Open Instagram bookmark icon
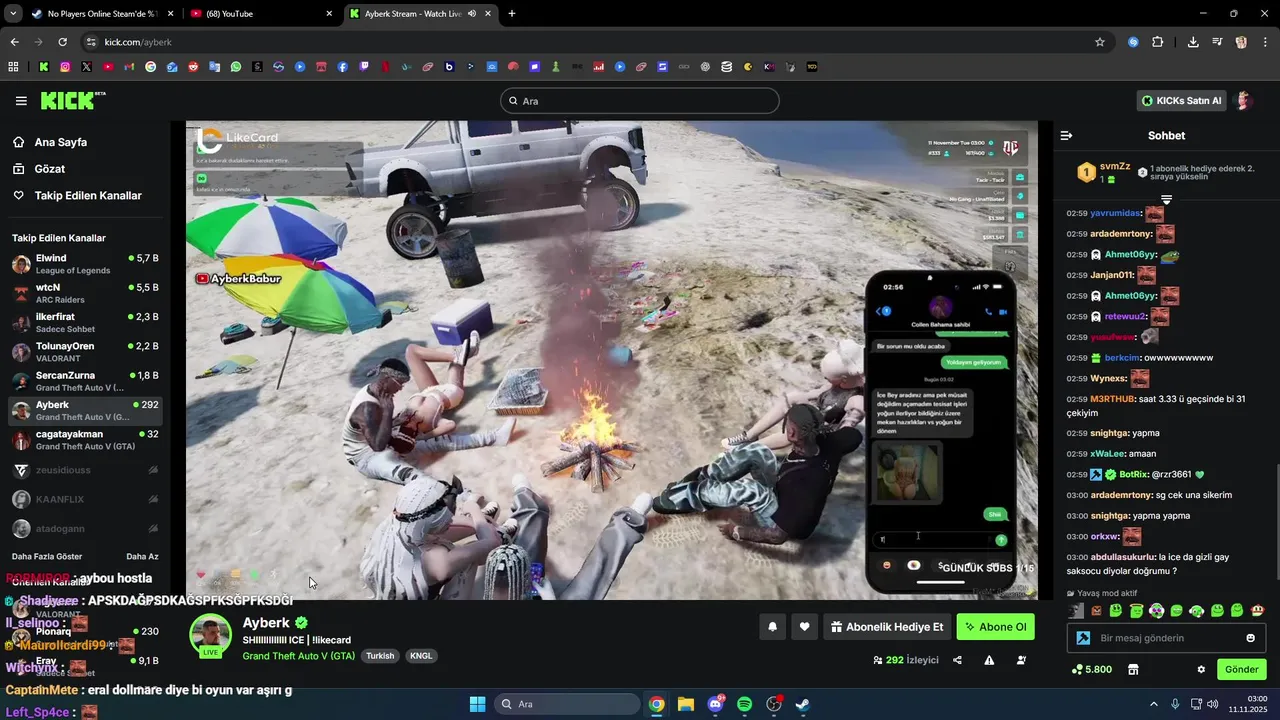The width and height of the screenshot is (1280, 720). pyautogui.click(x=65, y=67)
